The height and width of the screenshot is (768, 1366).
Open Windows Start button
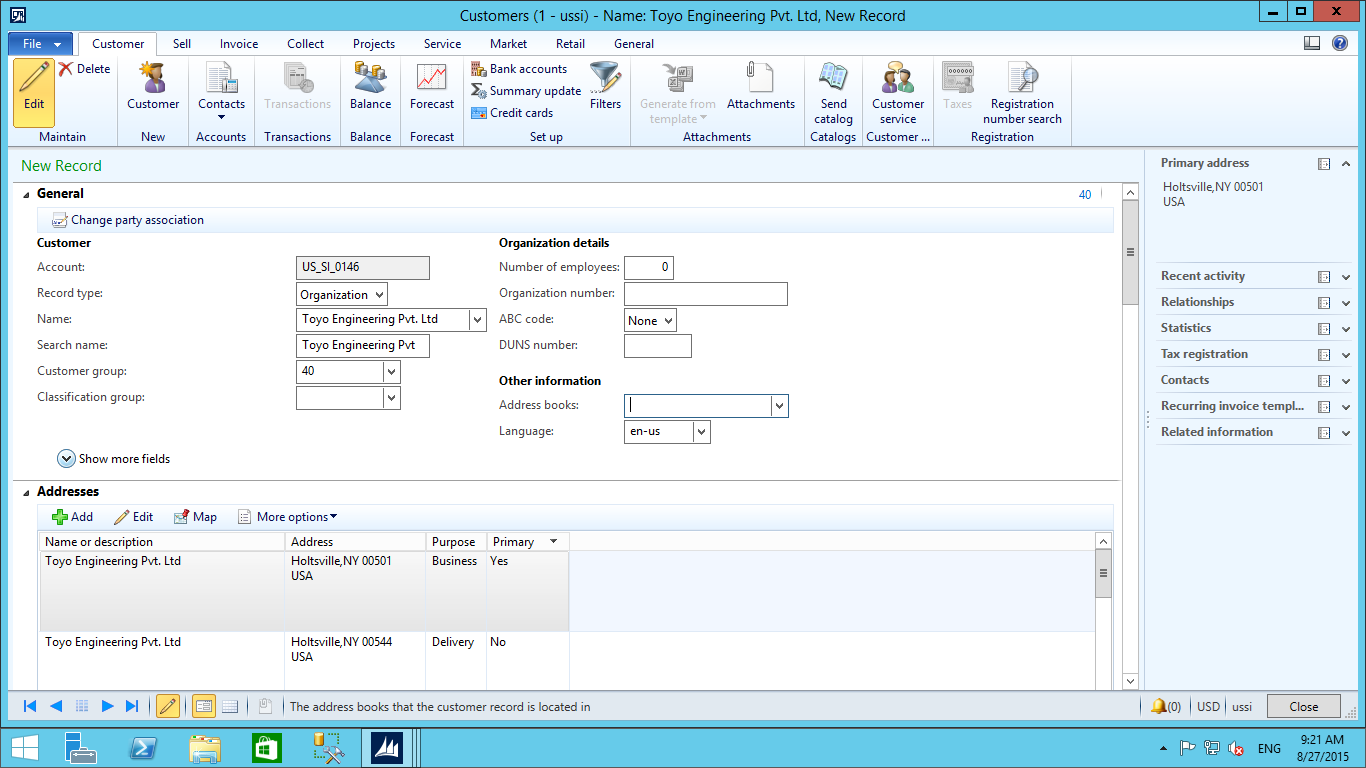click(24, 748)
